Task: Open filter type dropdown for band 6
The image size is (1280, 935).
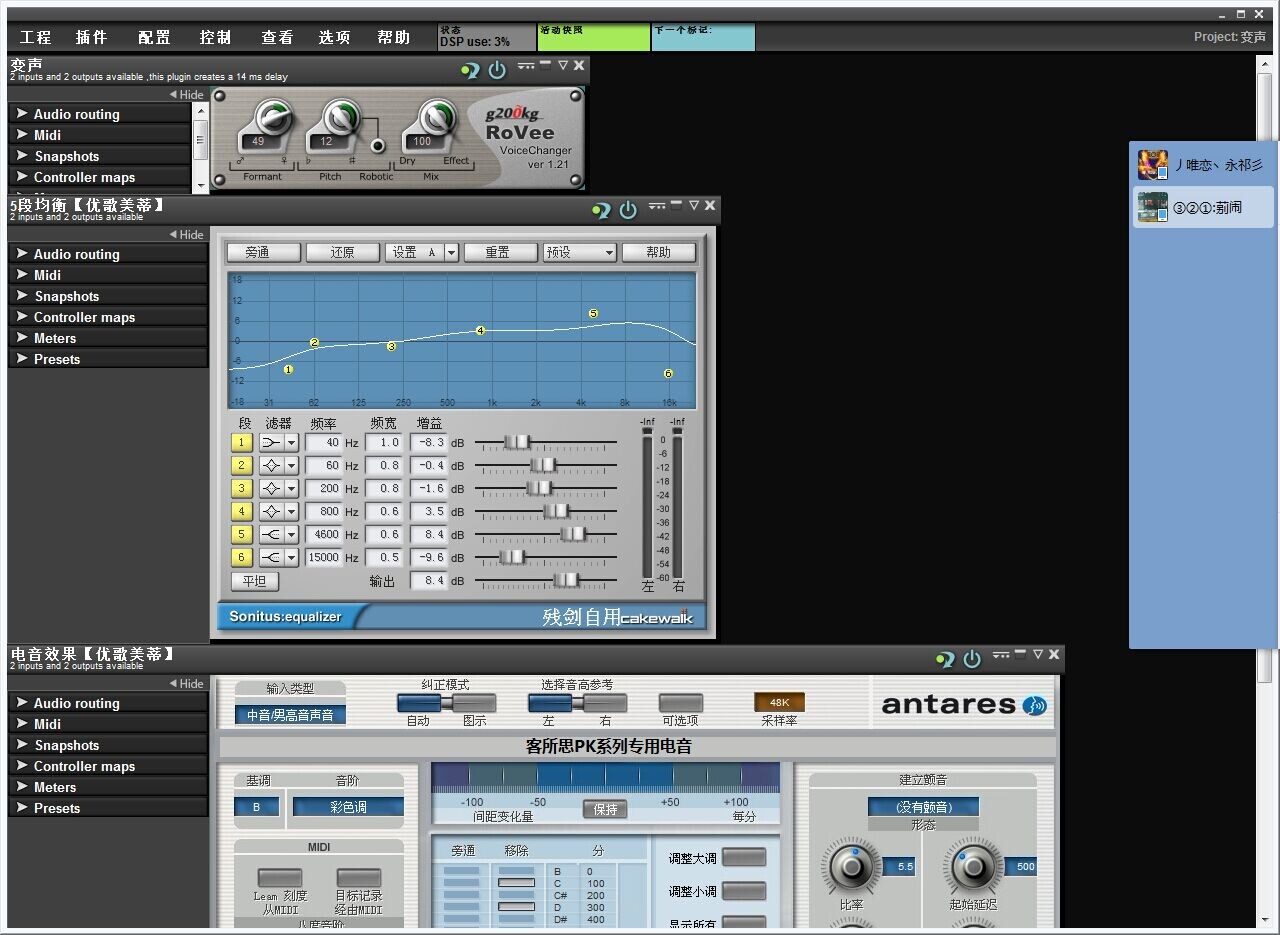Action: (292, 557)
